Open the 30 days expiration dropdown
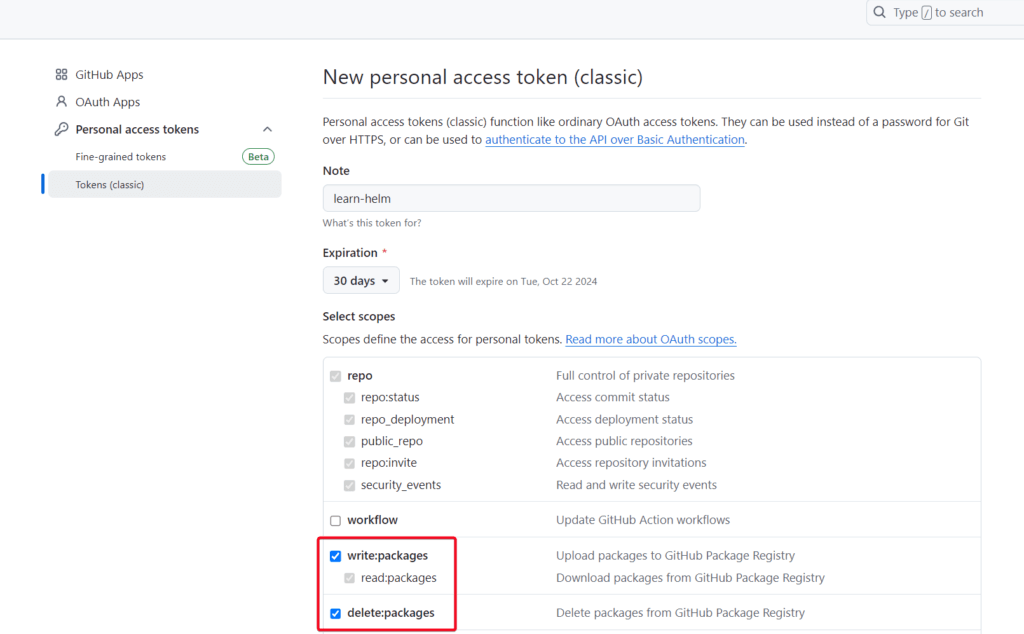Screen dimensions: 1024x634 point(361,281)
